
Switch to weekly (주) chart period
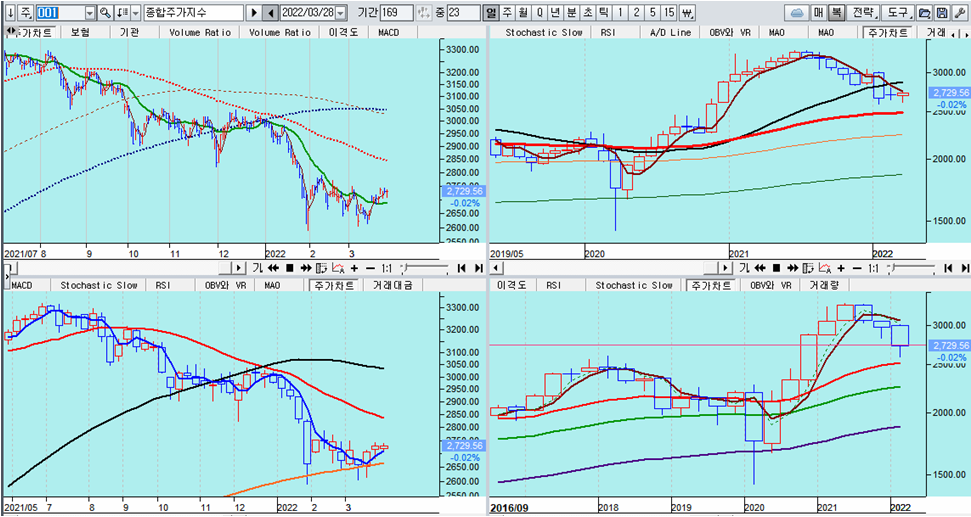click(x=507, y=13)
